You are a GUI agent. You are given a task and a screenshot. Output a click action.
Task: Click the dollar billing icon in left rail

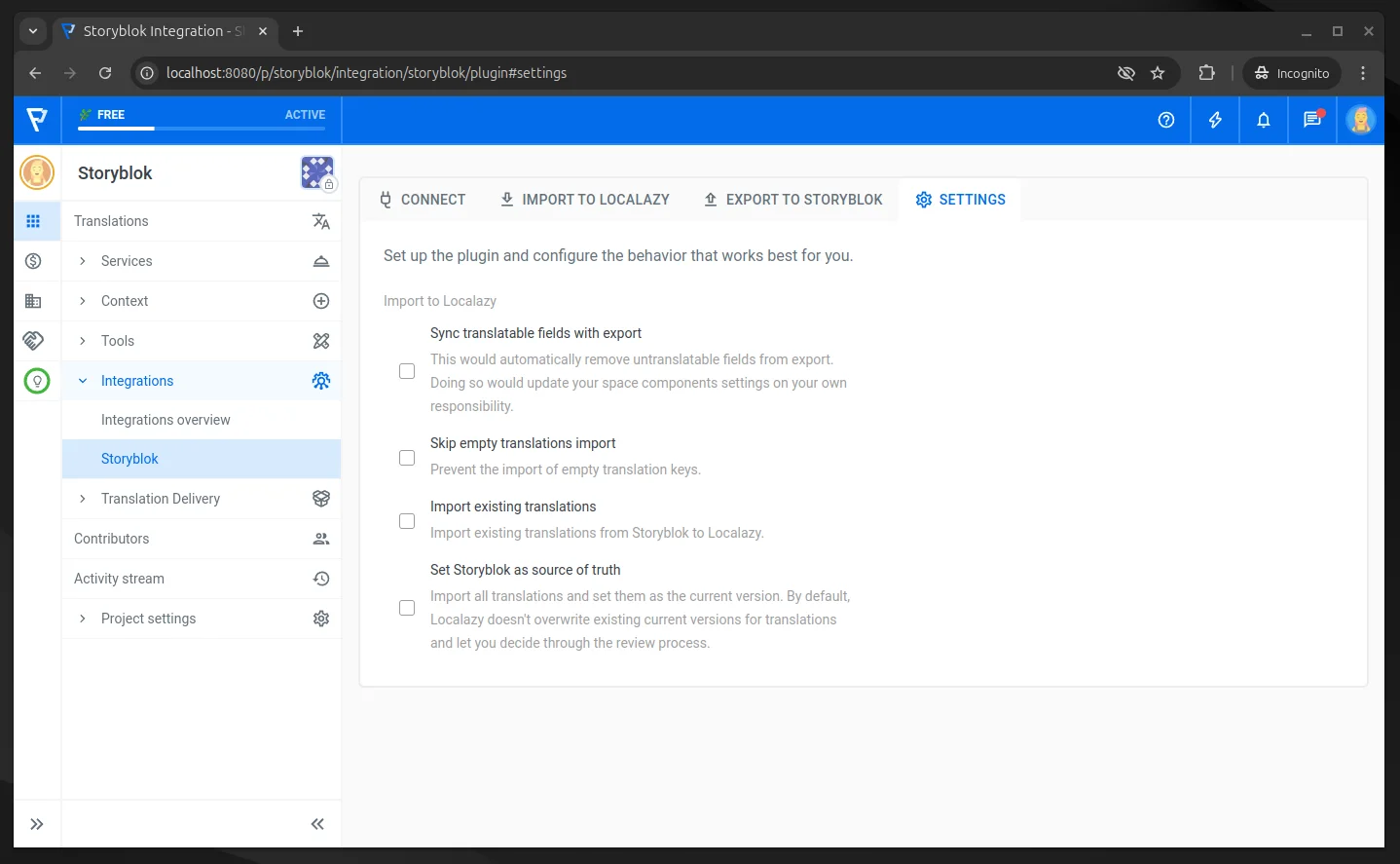(x=33, y=261)
